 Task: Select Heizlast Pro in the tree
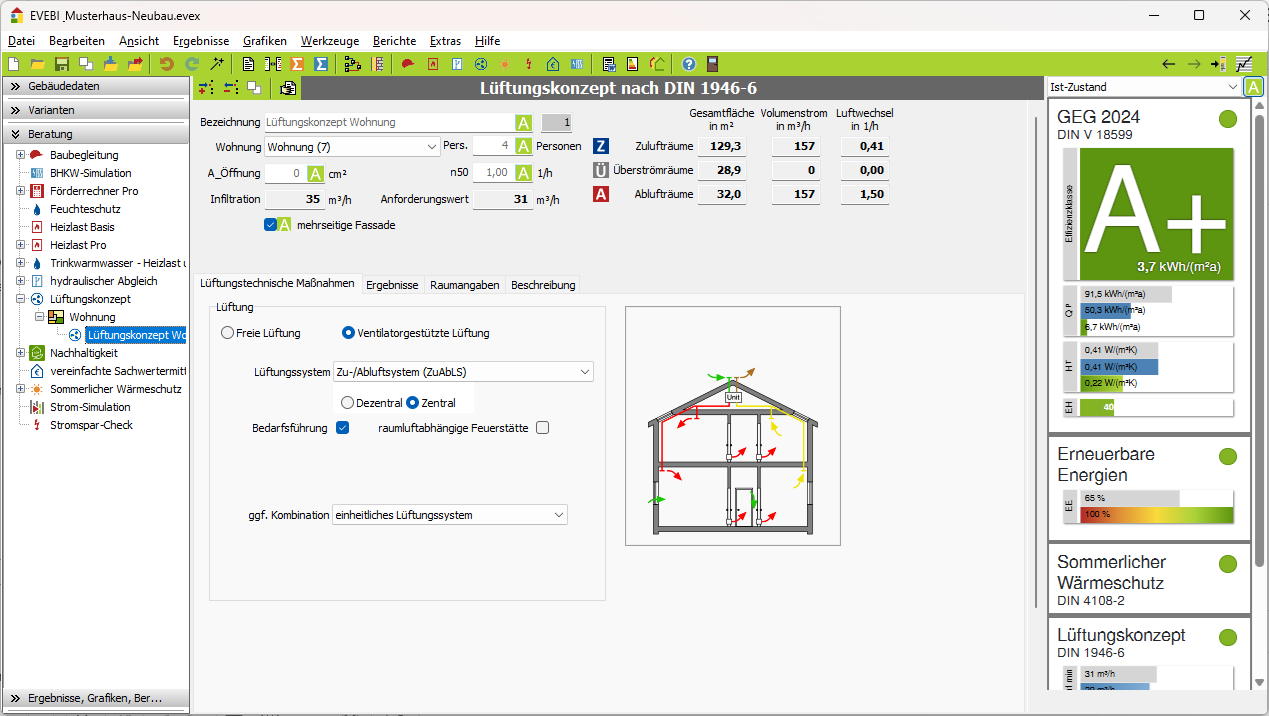[x=78, y=245]
